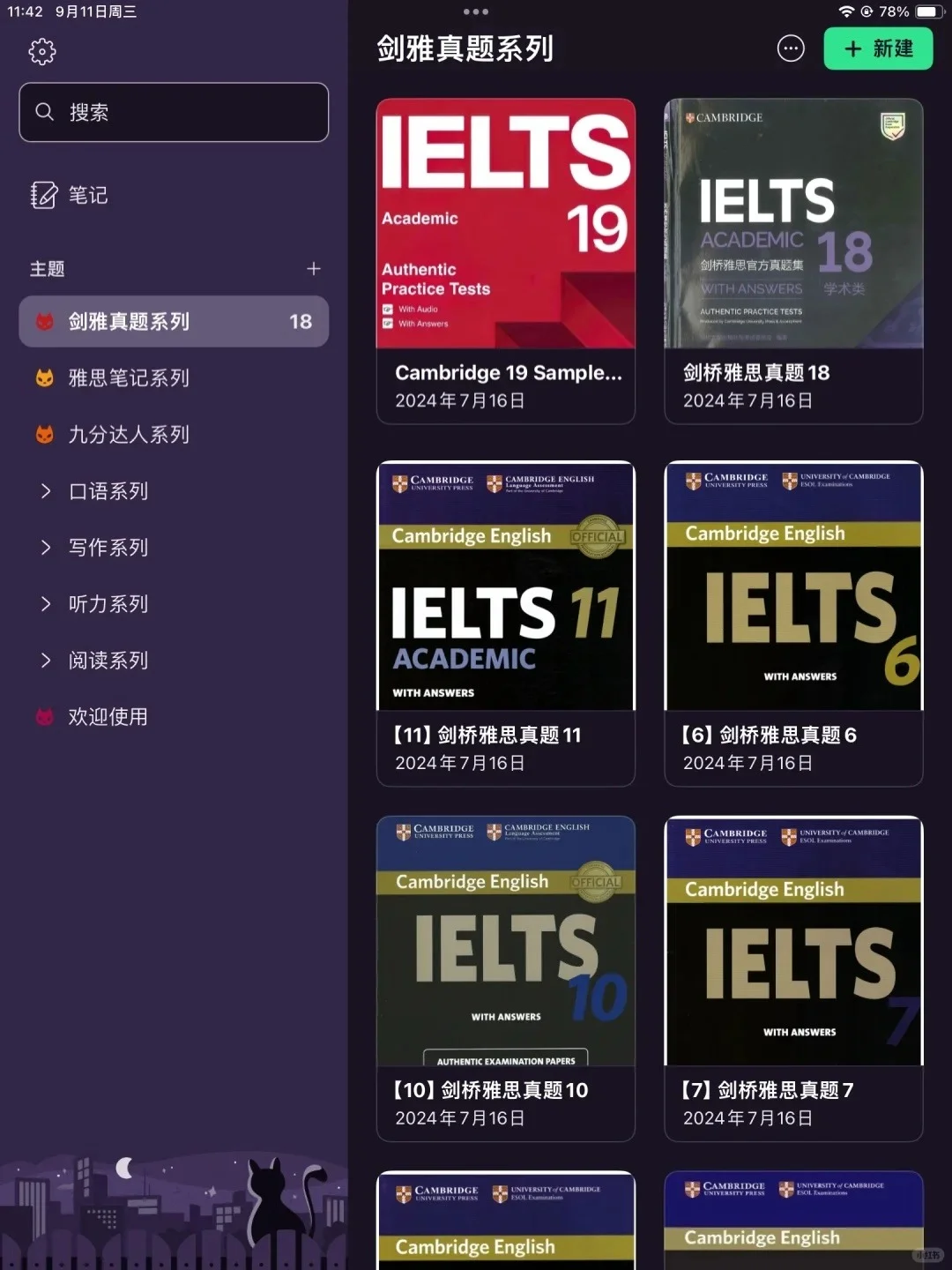Click yellow cat icon beside 雅思笔记系列
This screenshot has height=1270, width=952.
point(44,378)
